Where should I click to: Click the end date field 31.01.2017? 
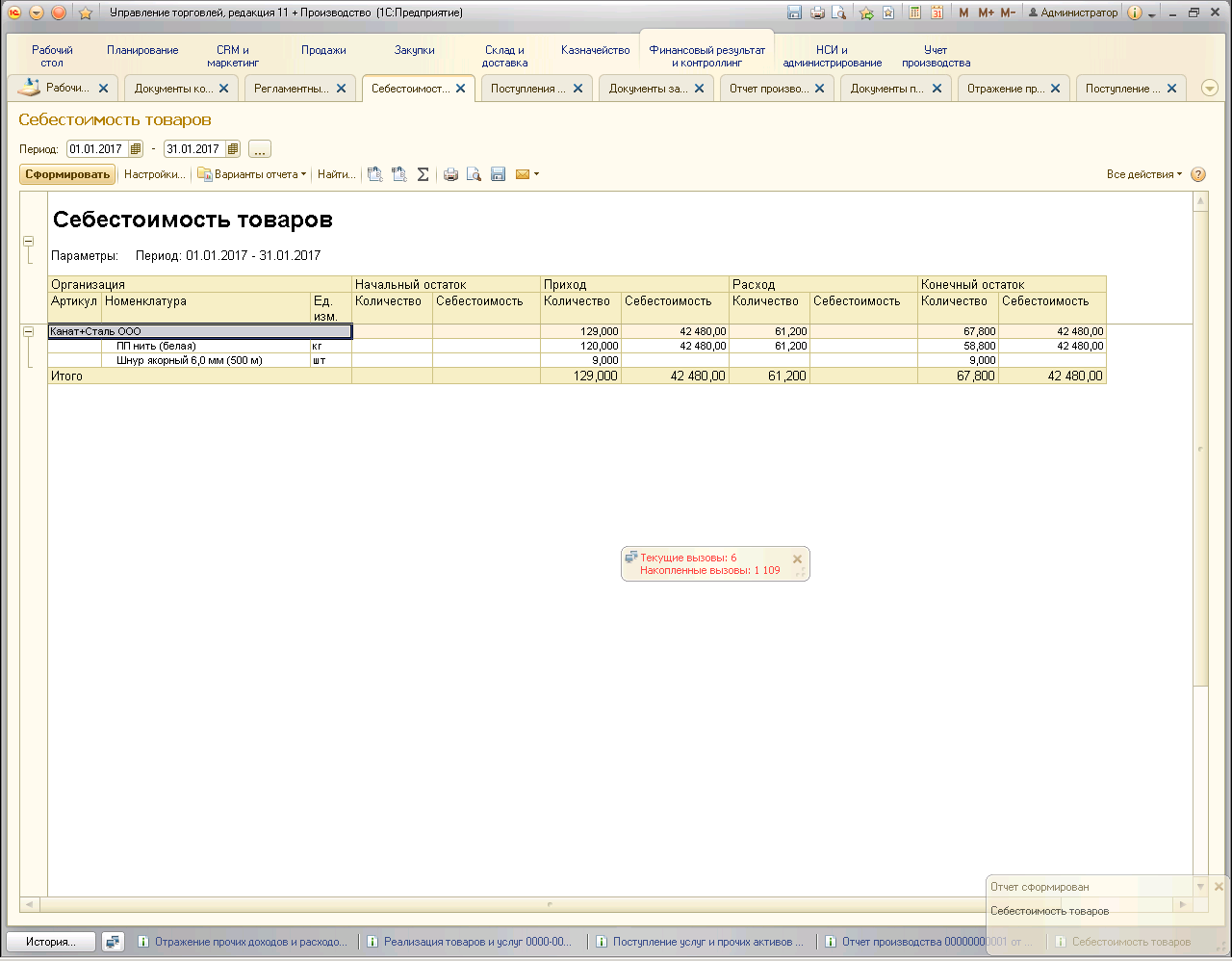click(193, 149)
